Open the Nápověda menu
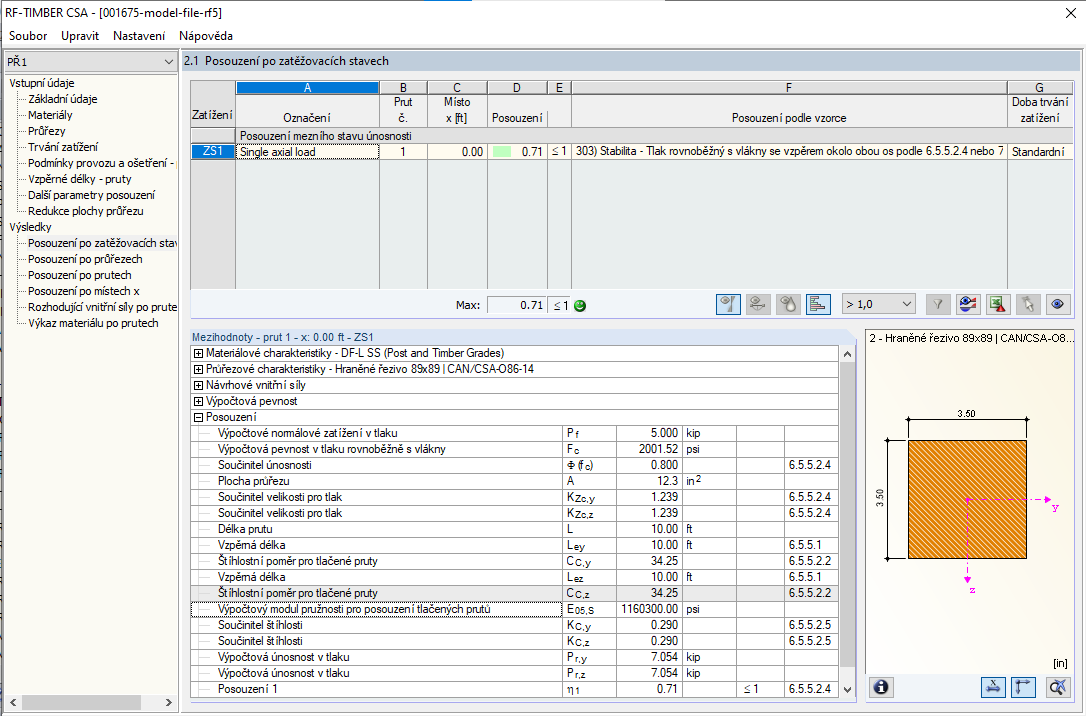The image size is (1086, 716). 206,36
